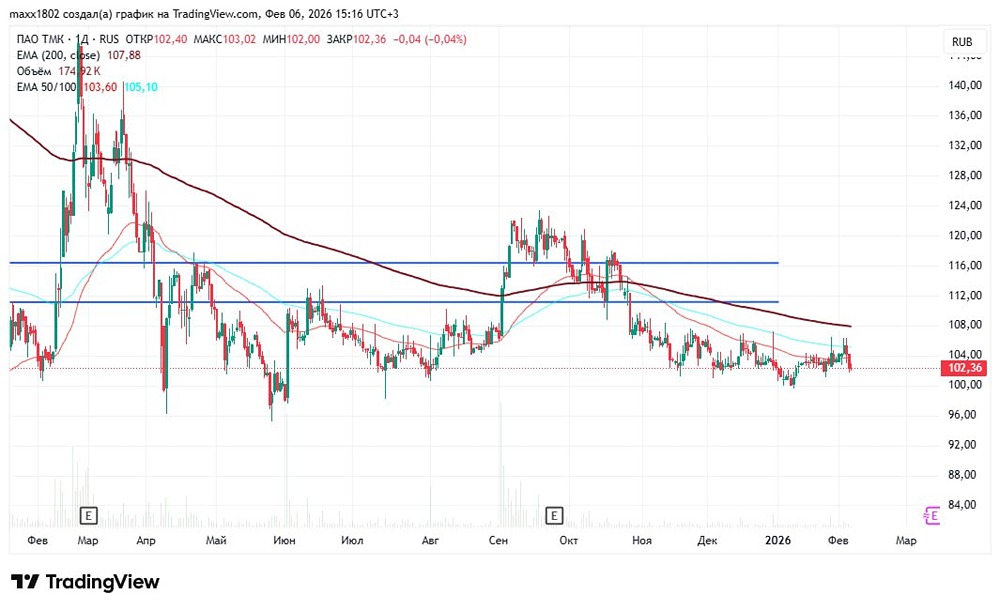Click the earnings E marker near Окт
This screenshot has width=1000, height=610.
(x=554, y=515)
